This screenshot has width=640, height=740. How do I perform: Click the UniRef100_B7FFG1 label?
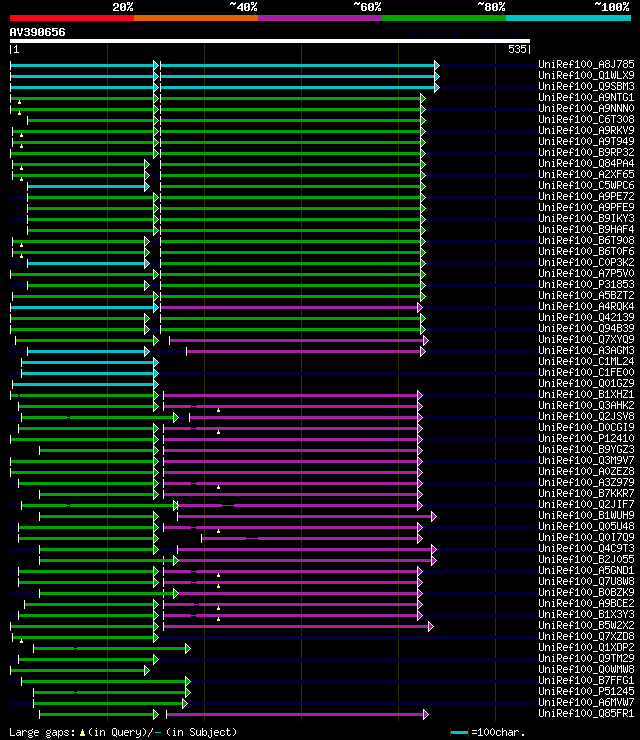[x=586, y=680]
